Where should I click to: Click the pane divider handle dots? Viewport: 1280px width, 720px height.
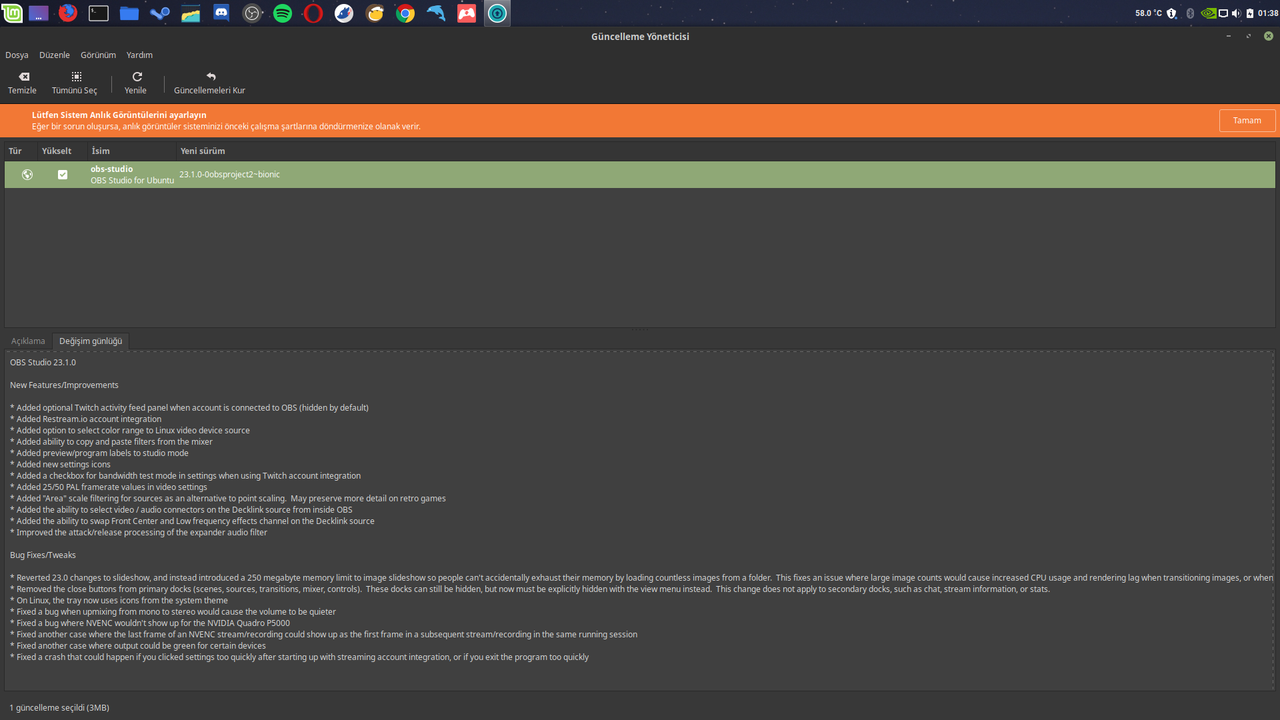click(x=640, y=329)
